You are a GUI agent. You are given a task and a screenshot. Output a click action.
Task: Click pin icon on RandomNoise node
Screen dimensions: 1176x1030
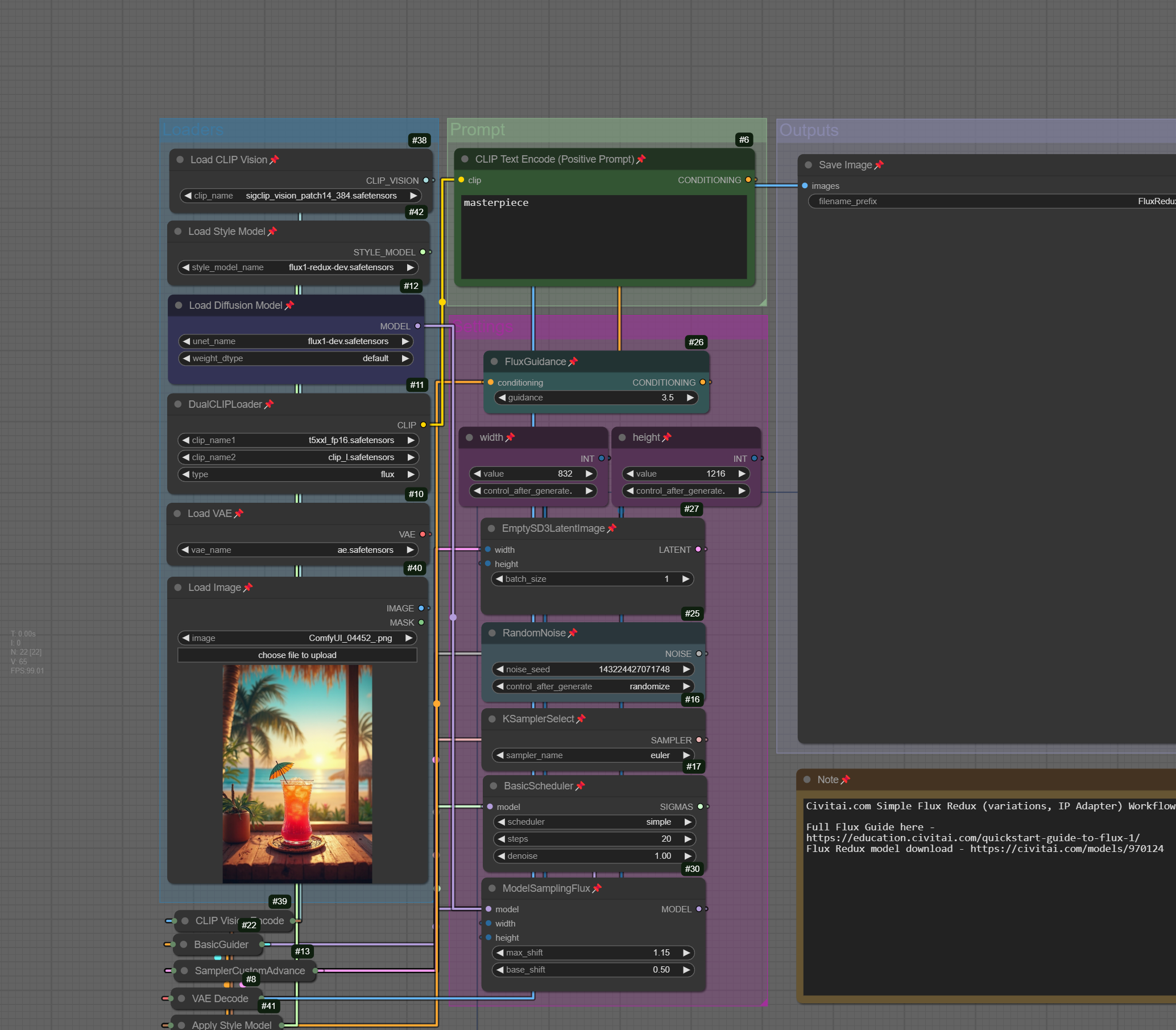[x=573, y=633]
